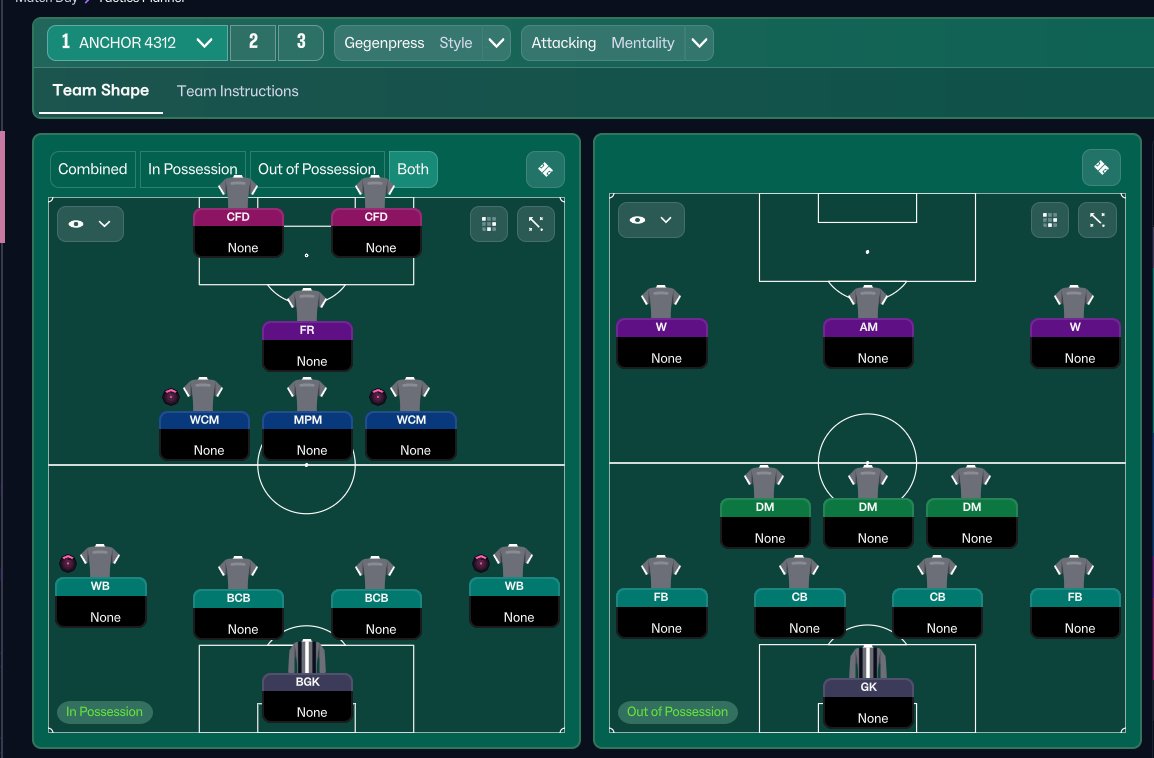Viewport: 1154px width, 758px height.
Task: Toggle eye visibility on In Possession pitch
Action: 76,224
